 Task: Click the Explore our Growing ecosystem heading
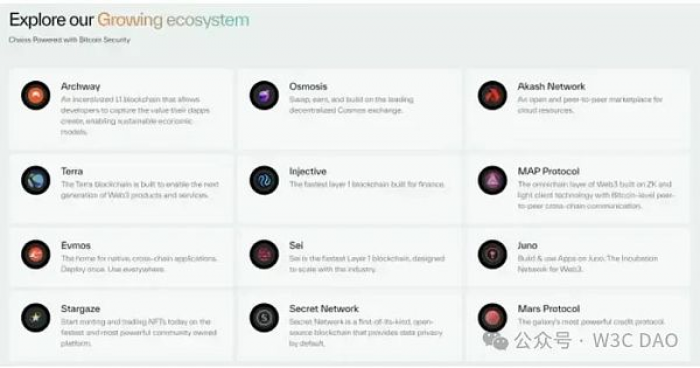pyautogui.click(x=129, y=20)
